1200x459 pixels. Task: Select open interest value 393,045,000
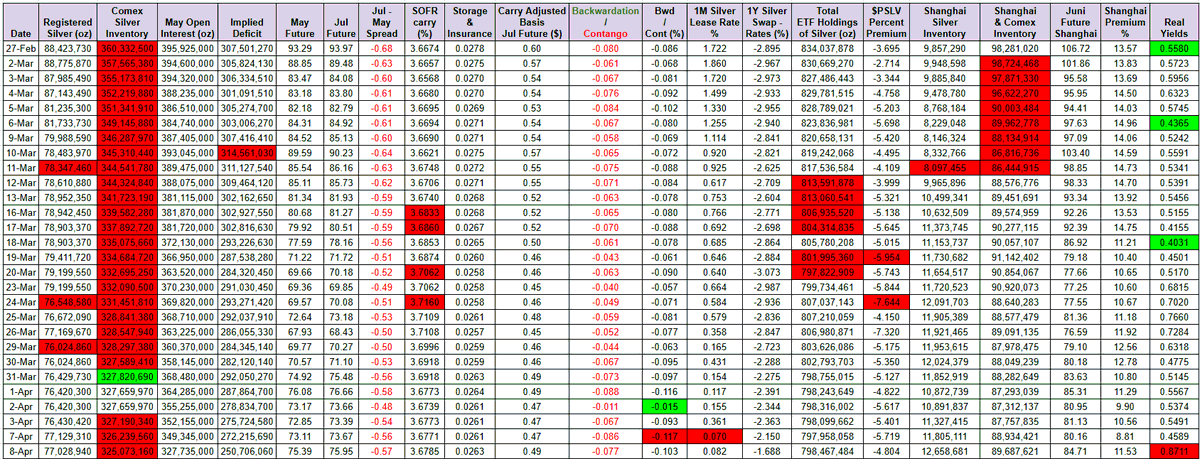(x=187, y=152)
